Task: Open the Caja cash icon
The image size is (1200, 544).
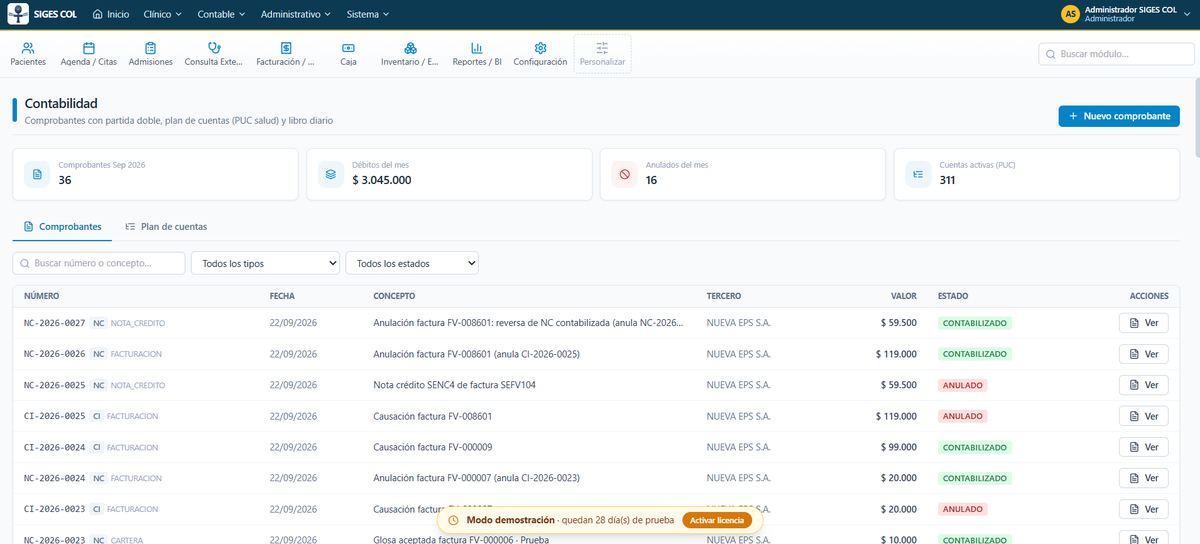Action: 348,48
